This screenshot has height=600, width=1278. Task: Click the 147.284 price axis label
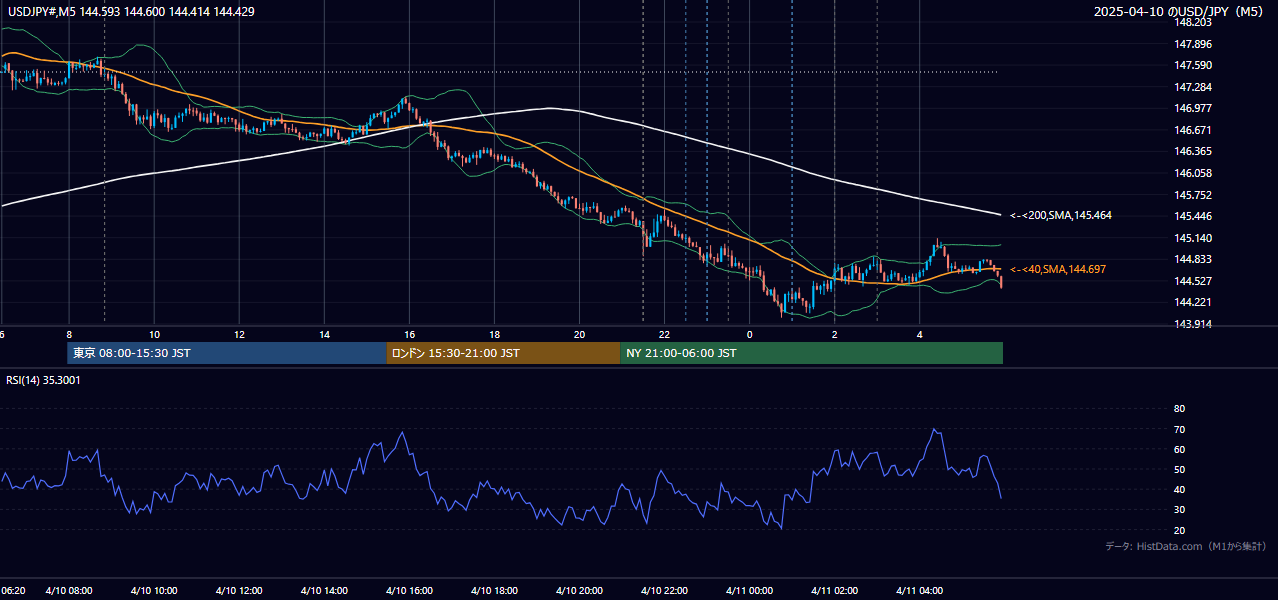coord(1193,87)
